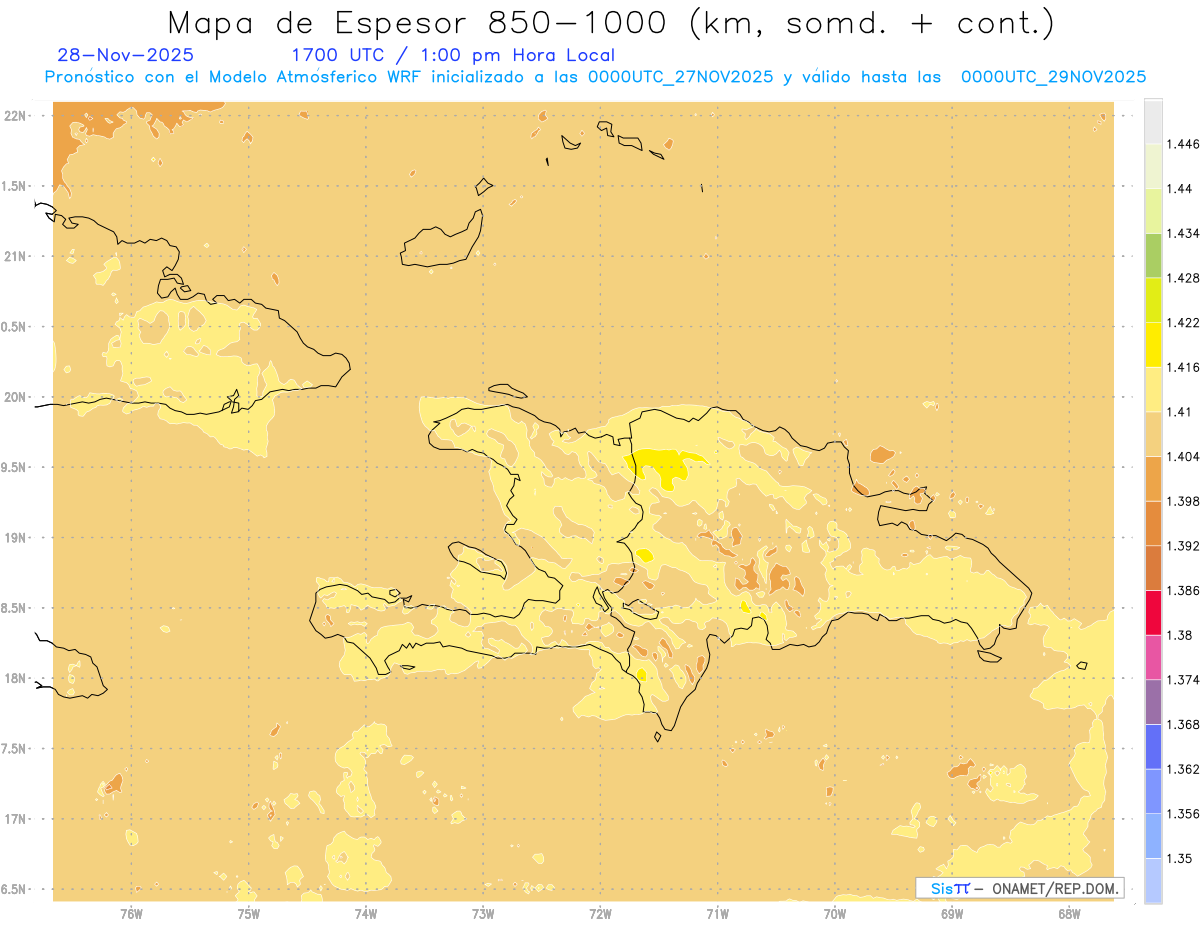Click the 75W longitude axis label
Viewport: 1200px width, 927px height.
pos(248,913)
